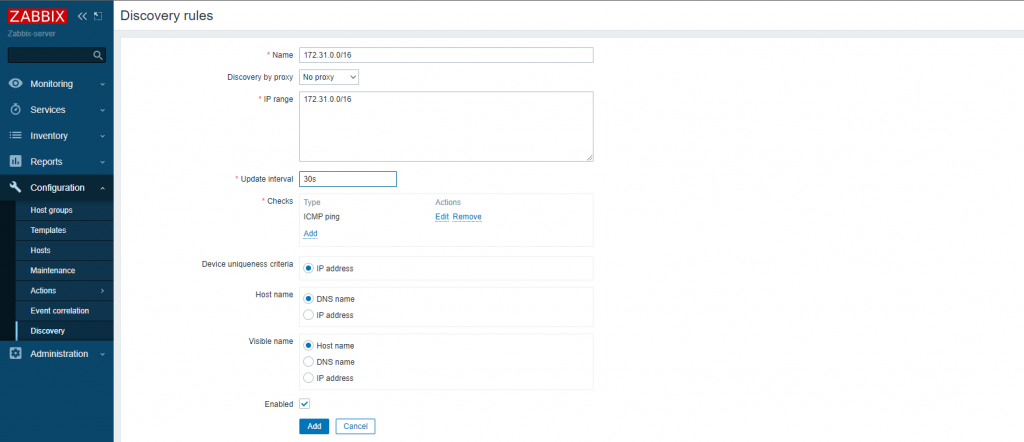Expand the Reports menu chevron
The height and width of the screenshot is (442, 1024).
103,162
